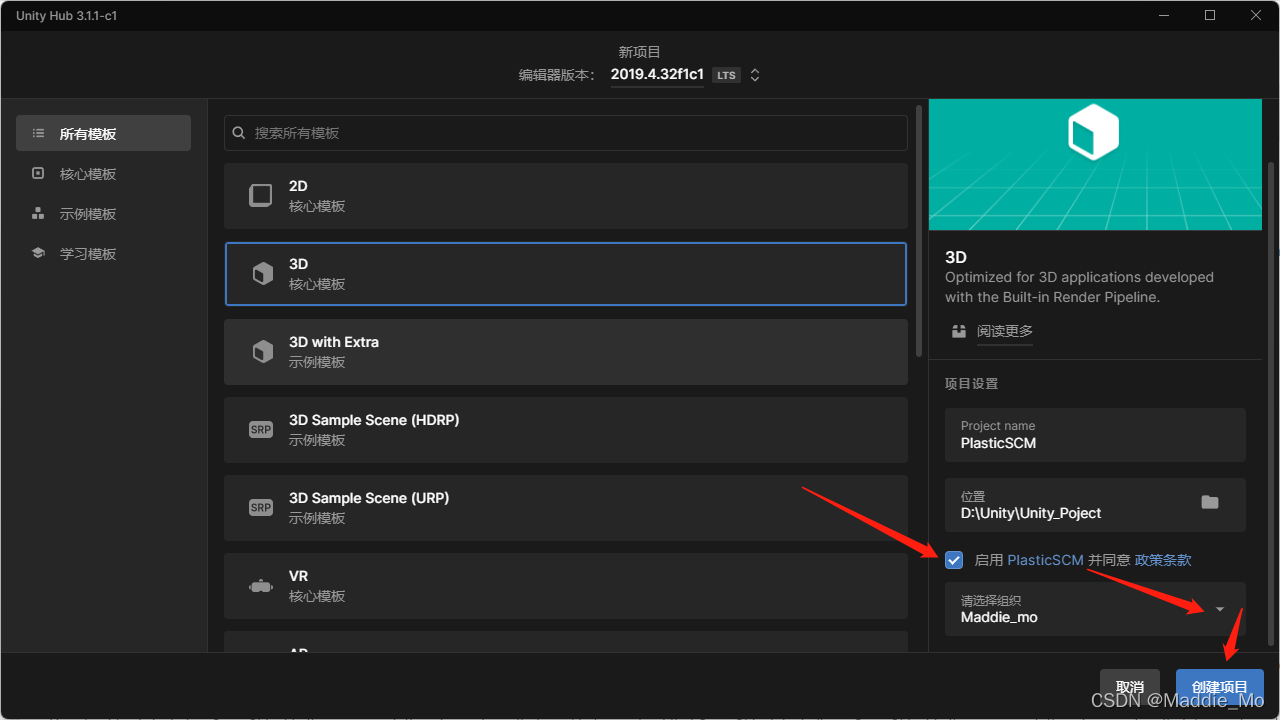Screen dimensions: 1280x720
Task: Browse location with the folder icon
Action: pos(1210,502)
